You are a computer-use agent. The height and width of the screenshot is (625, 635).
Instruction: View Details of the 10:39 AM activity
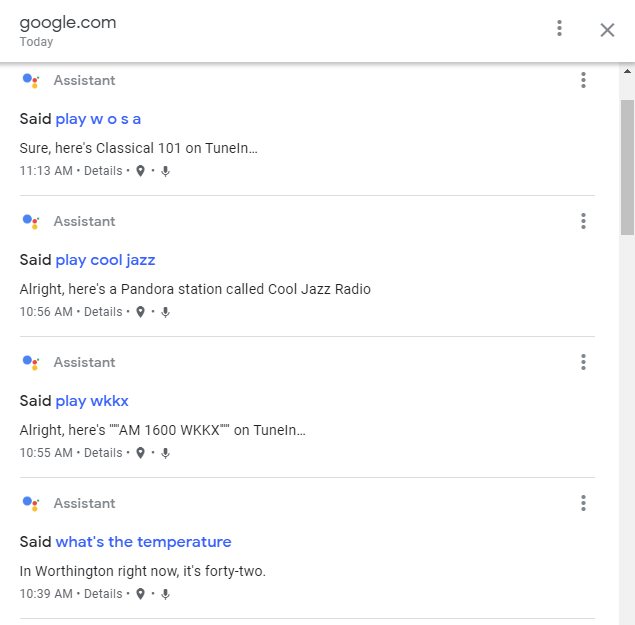(103, 594)
